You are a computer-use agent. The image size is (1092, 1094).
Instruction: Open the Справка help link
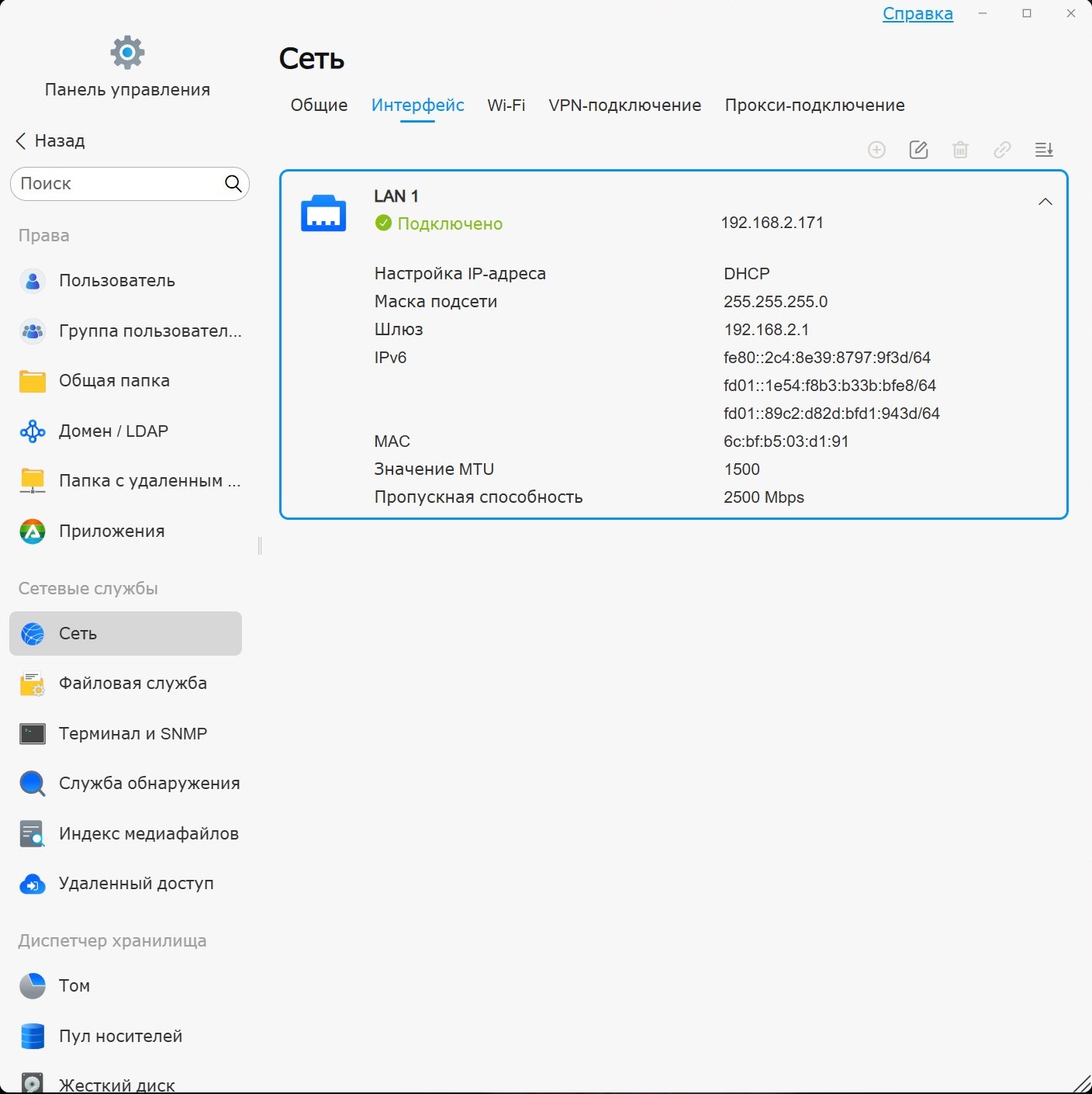click(x=917, y=14)
